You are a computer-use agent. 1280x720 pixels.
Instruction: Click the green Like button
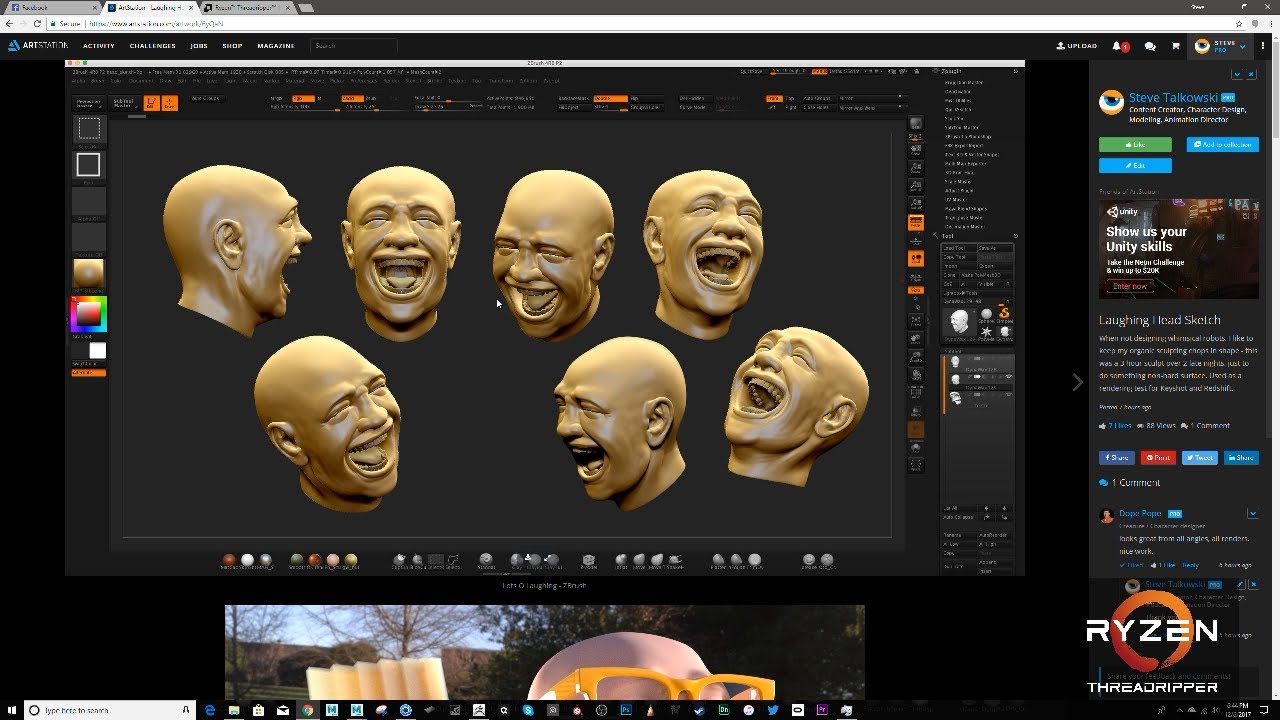1135,145
